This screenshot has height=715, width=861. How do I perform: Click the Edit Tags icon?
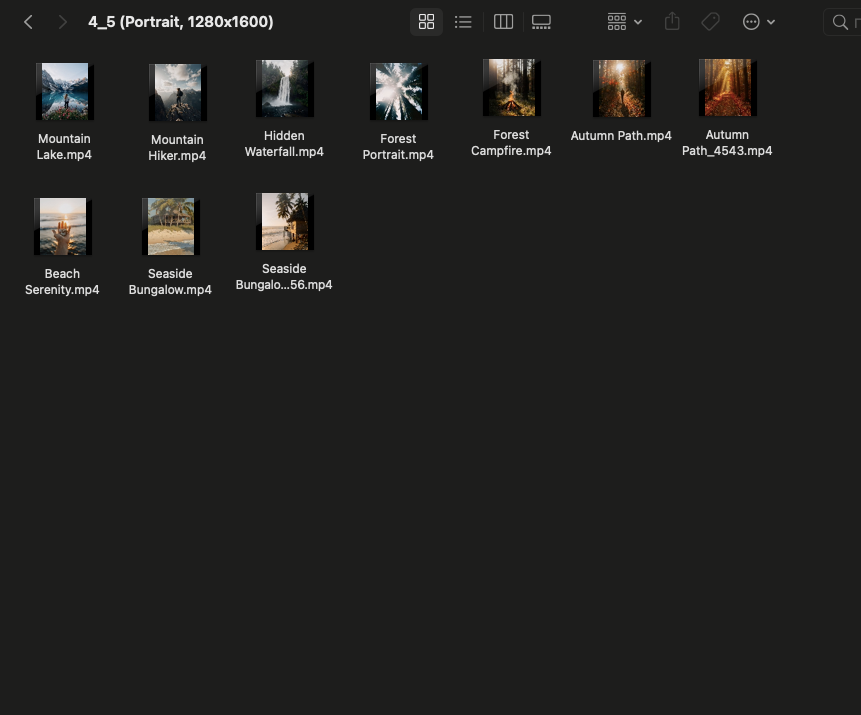click(710, 22)
